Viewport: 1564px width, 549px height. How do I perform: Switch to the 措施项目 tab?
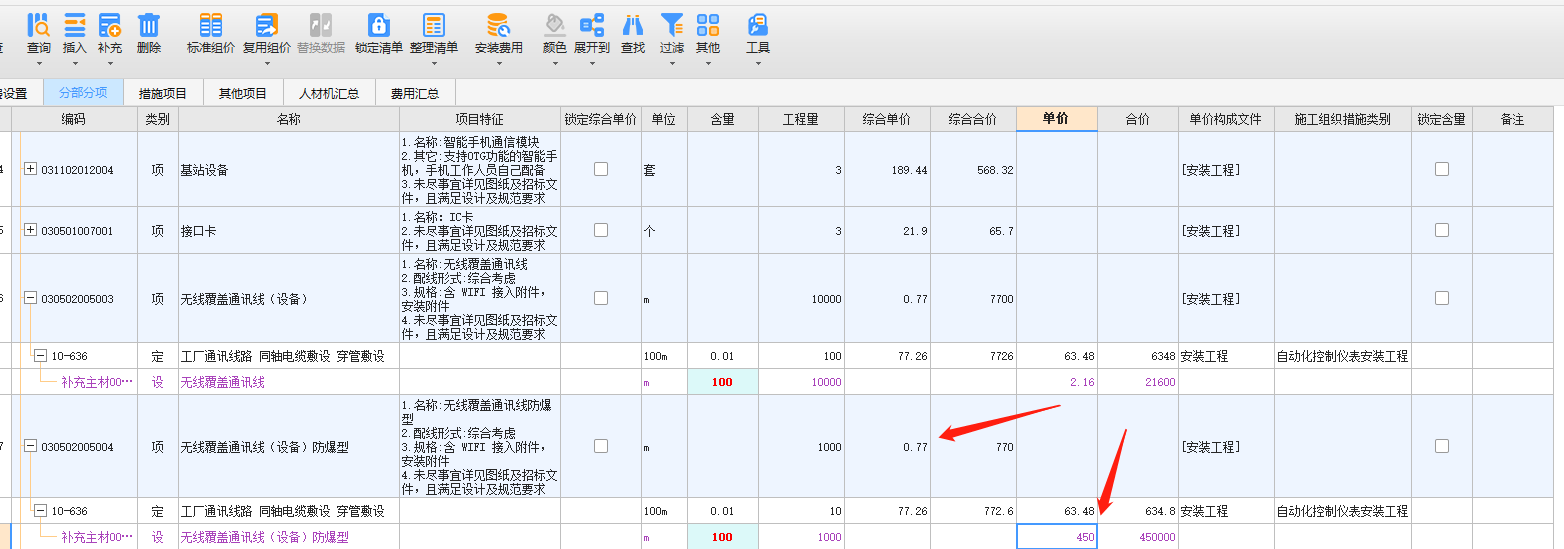[x=163, y=93]
